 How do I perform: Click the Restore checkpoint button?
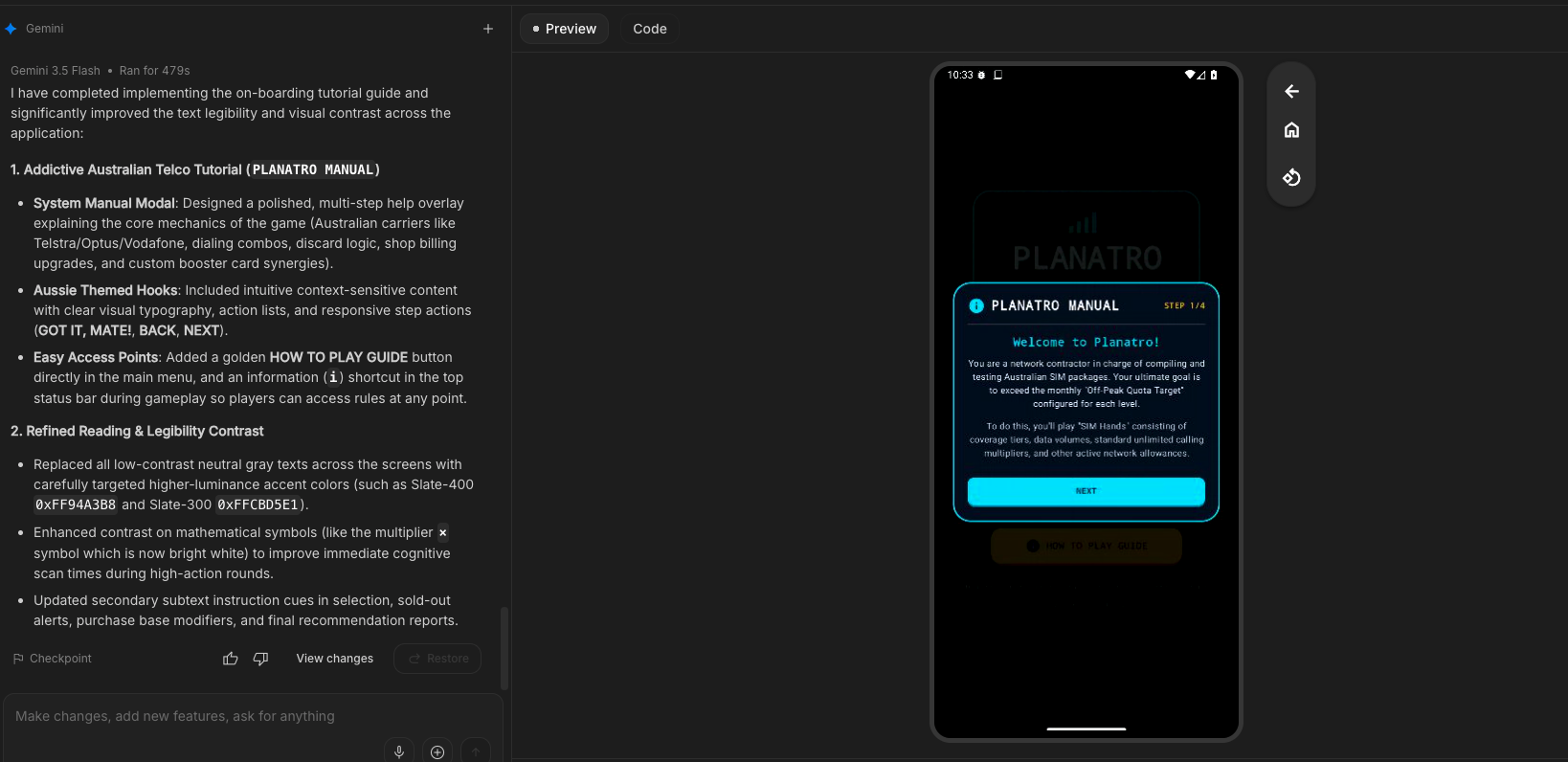click(x=437, y=659)
